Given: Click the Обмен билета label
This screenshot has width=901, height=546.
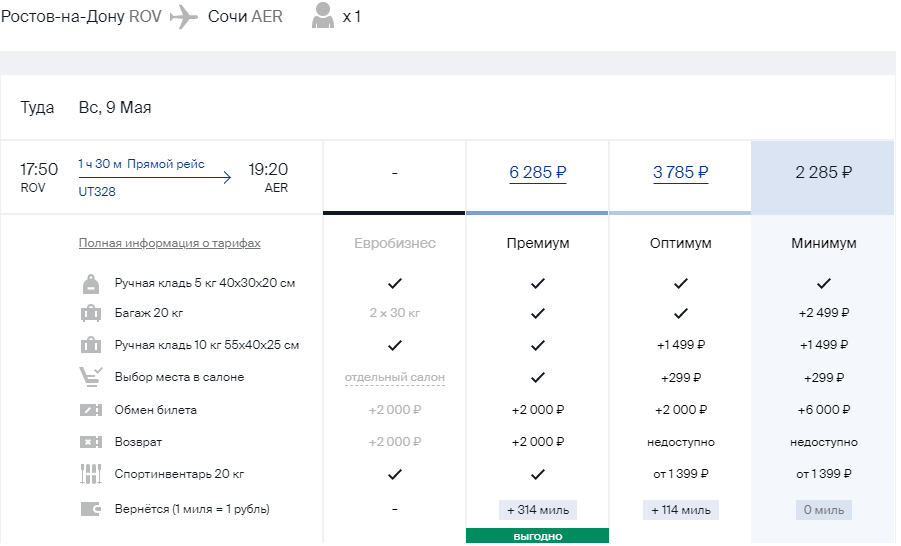Looking at the screenshot, I should click(156, 410).
